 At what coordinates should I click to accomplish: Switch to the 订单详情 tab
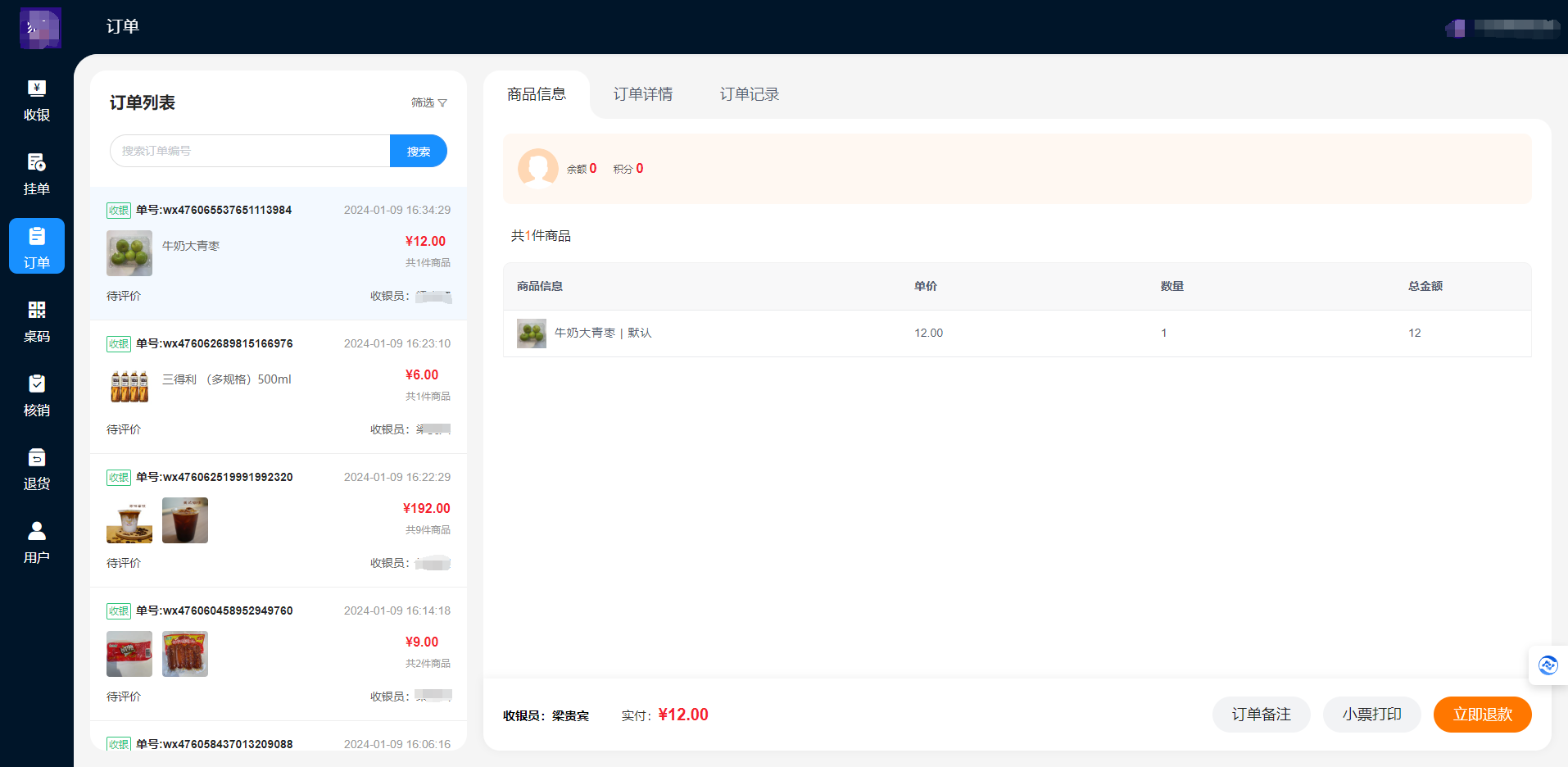point(642,94)
